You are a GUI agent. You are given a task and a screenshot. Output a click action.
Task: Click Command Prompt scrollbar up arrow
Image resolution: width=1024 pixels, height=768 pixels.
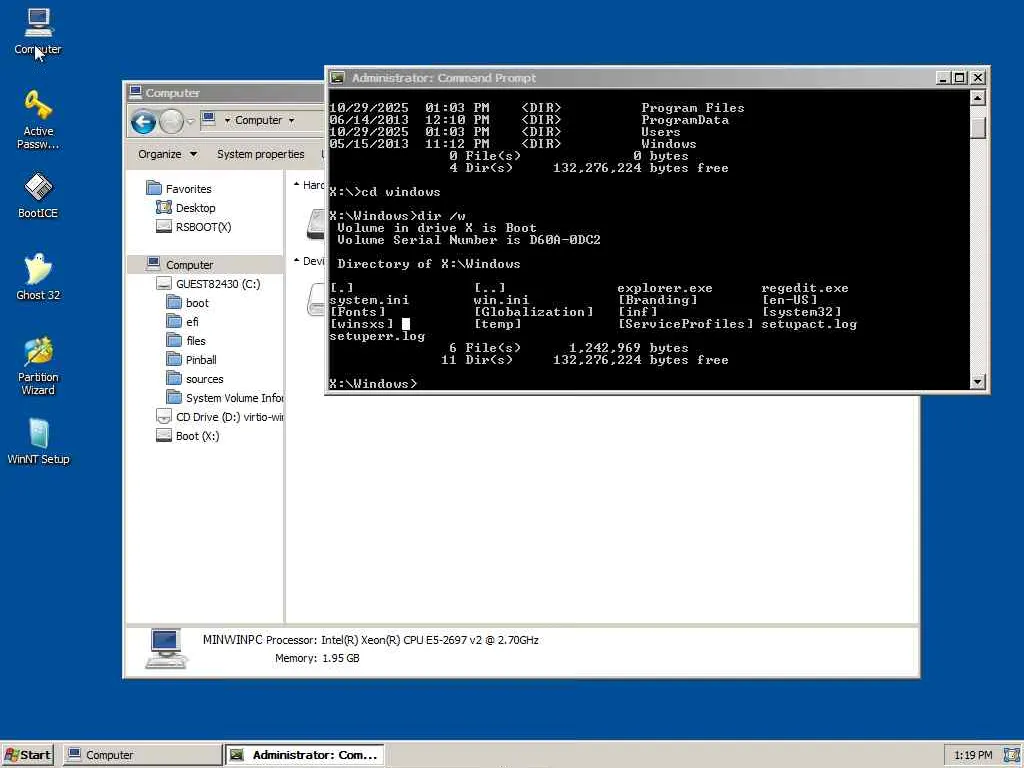tap(977, 98)
